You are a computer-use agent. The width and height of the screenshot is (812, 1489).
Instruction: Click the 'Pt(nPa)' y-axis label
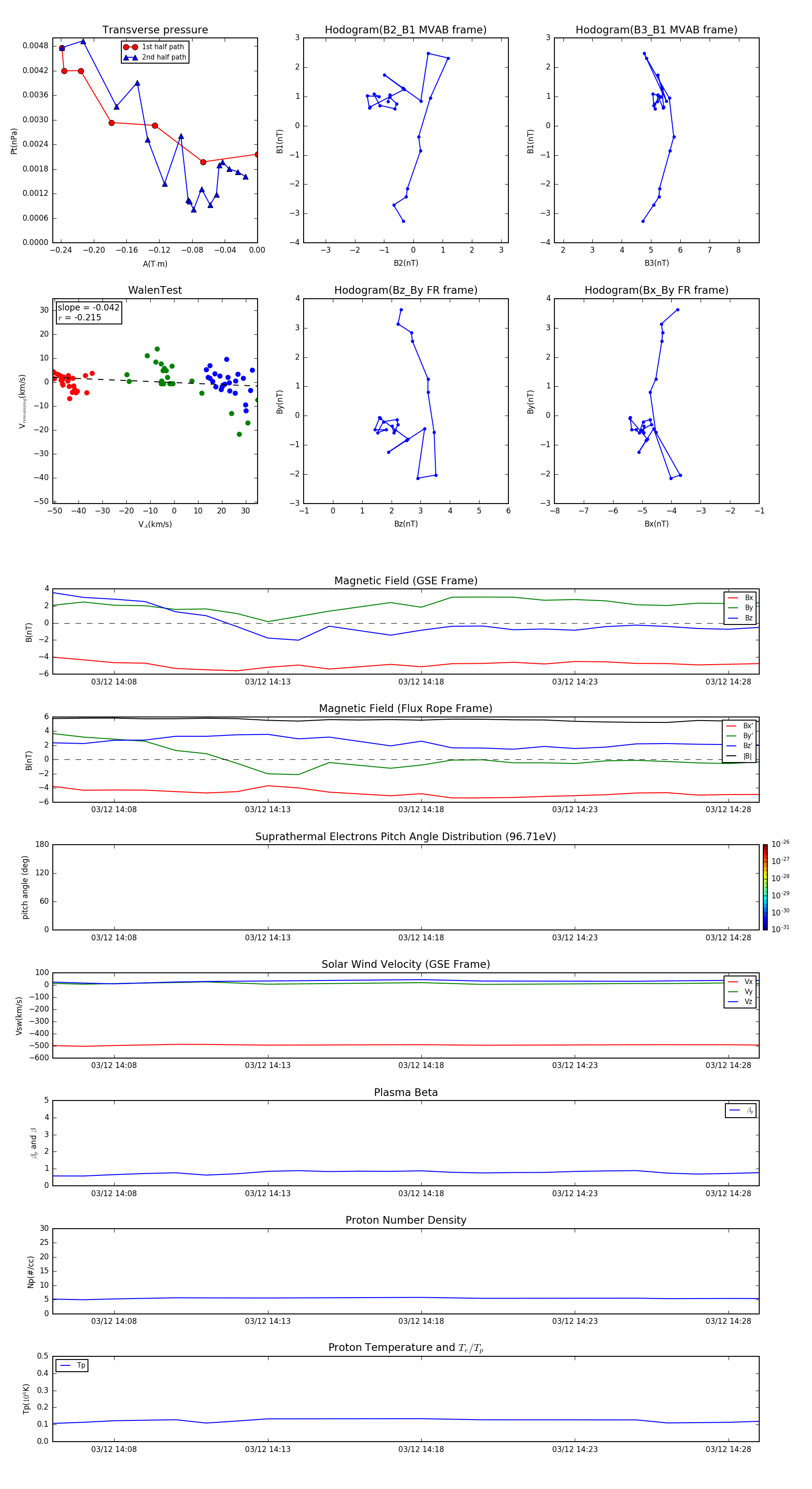click(14, 141)
